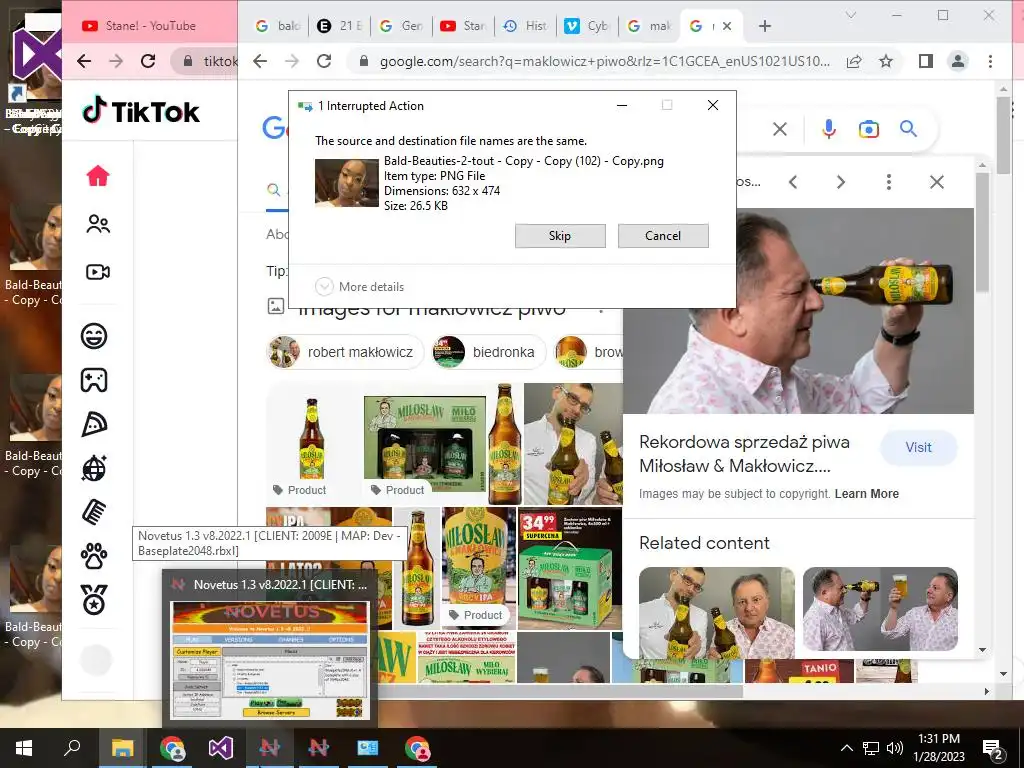Select TikTok food pizza slice icon

pos(94,424)
